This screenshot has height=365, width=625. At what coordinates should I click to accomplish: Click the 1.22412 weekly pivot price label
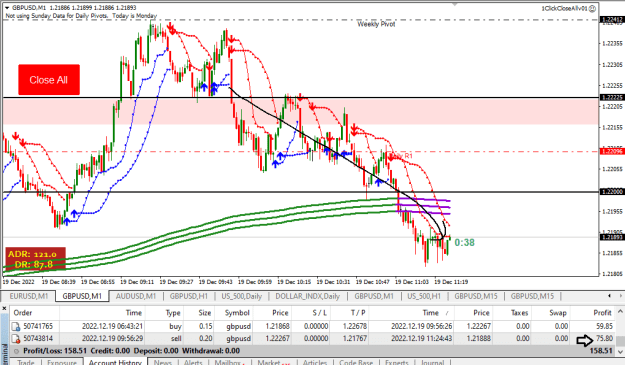pyautogui.click(x=612, y=19)
